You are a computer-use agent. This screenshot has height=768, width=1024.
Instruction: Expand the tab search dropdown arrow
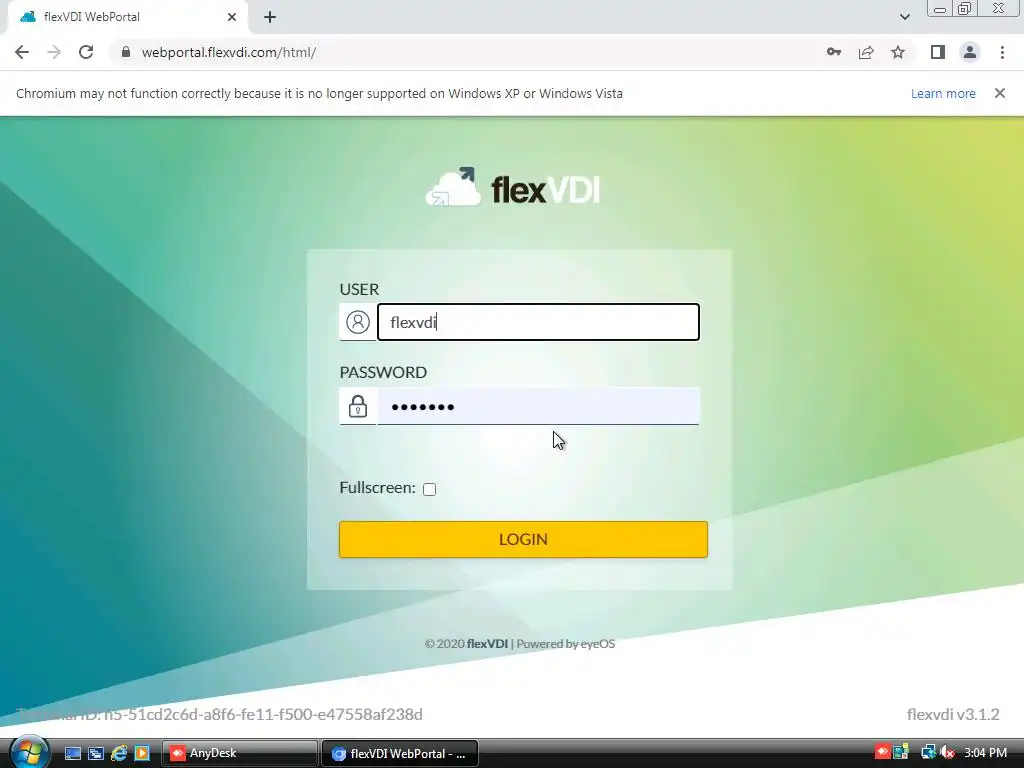(x=904, y=17)
